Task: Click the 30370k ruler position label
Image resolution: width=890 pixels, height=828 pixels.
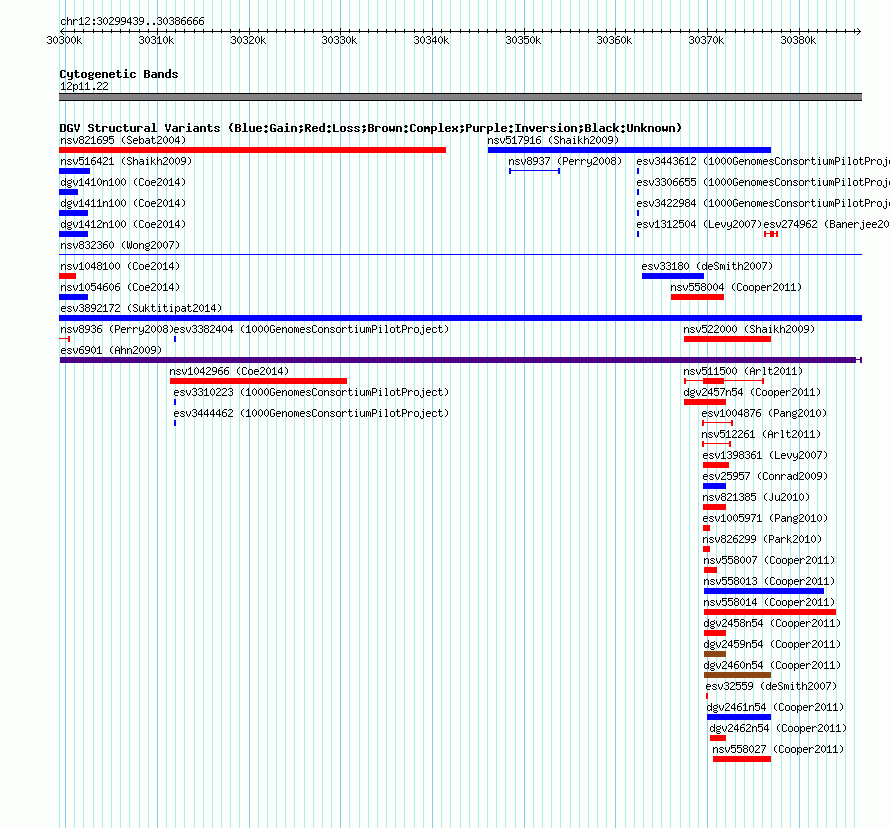Action: (x=707, y=40)
